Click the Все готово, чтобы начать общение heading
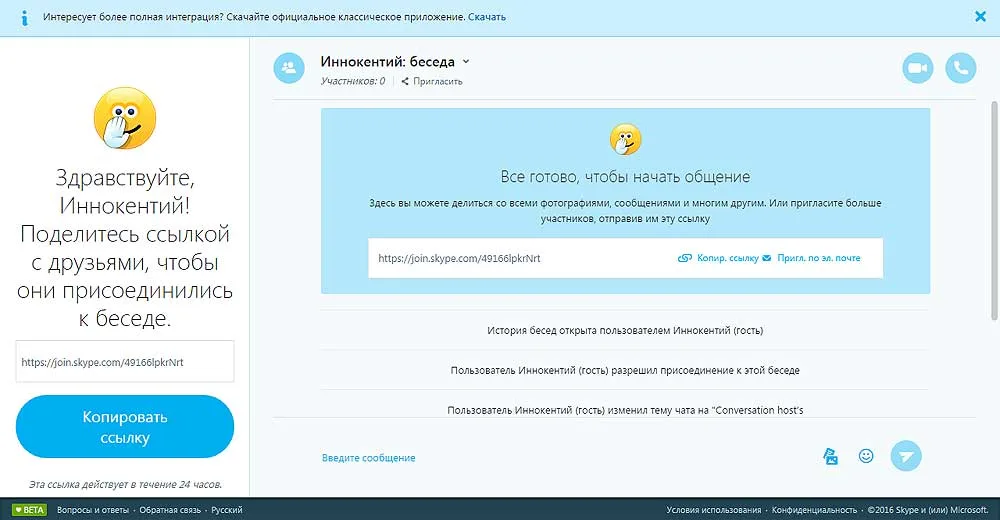This screenshot has height=520, width=1000. [x=625, y=177]
